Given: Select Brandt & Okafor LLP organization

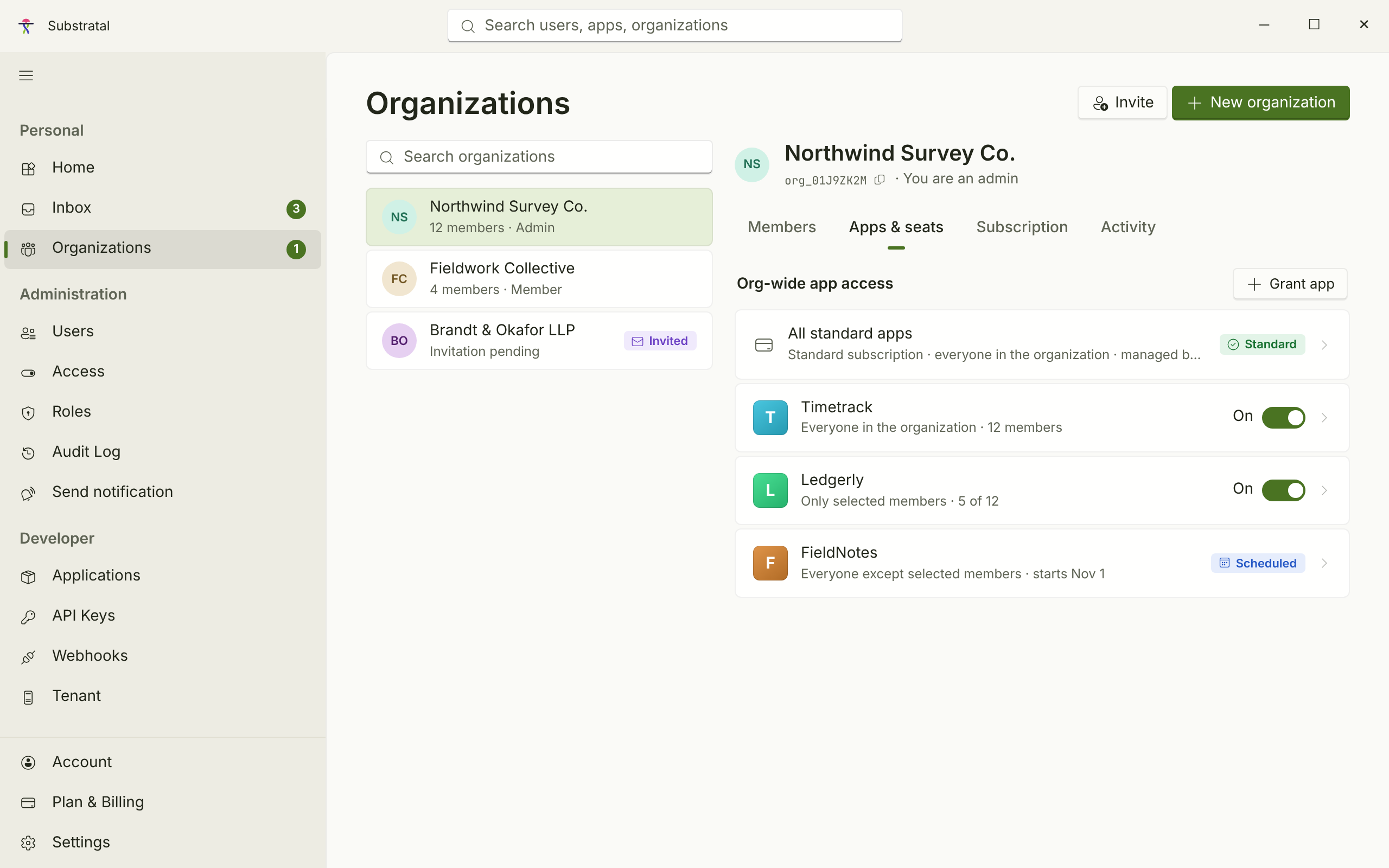Looking at the screenshot, I should coord(539,341).
